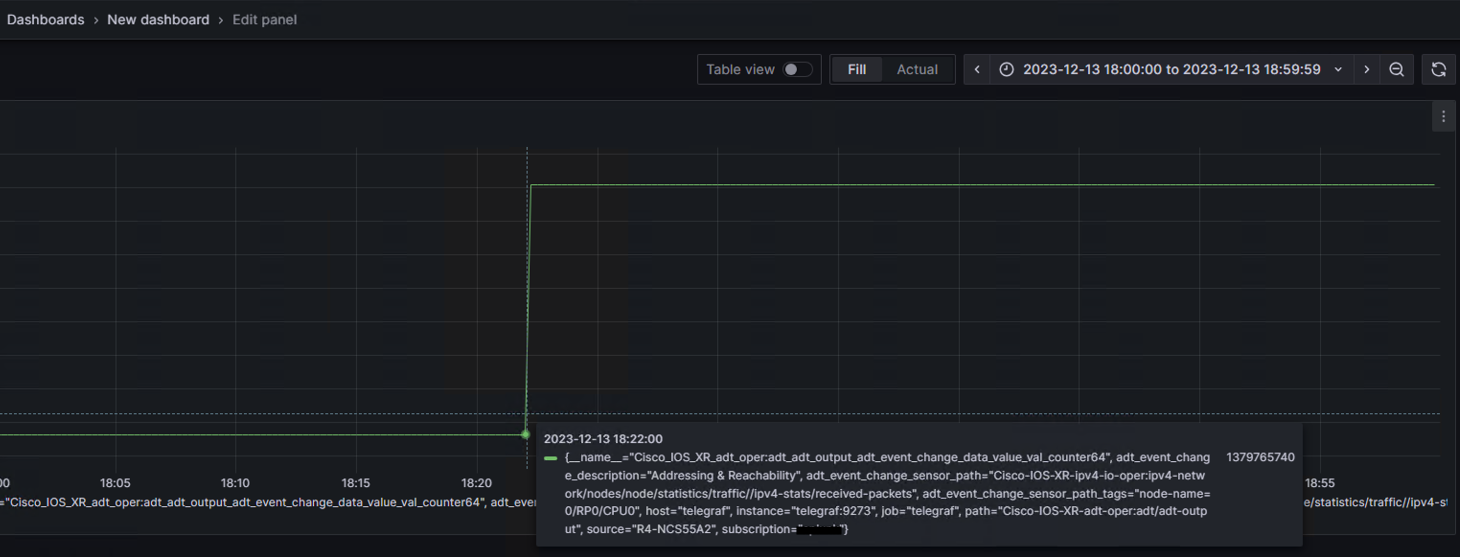Expand the time range chevron

(1338, 69)
